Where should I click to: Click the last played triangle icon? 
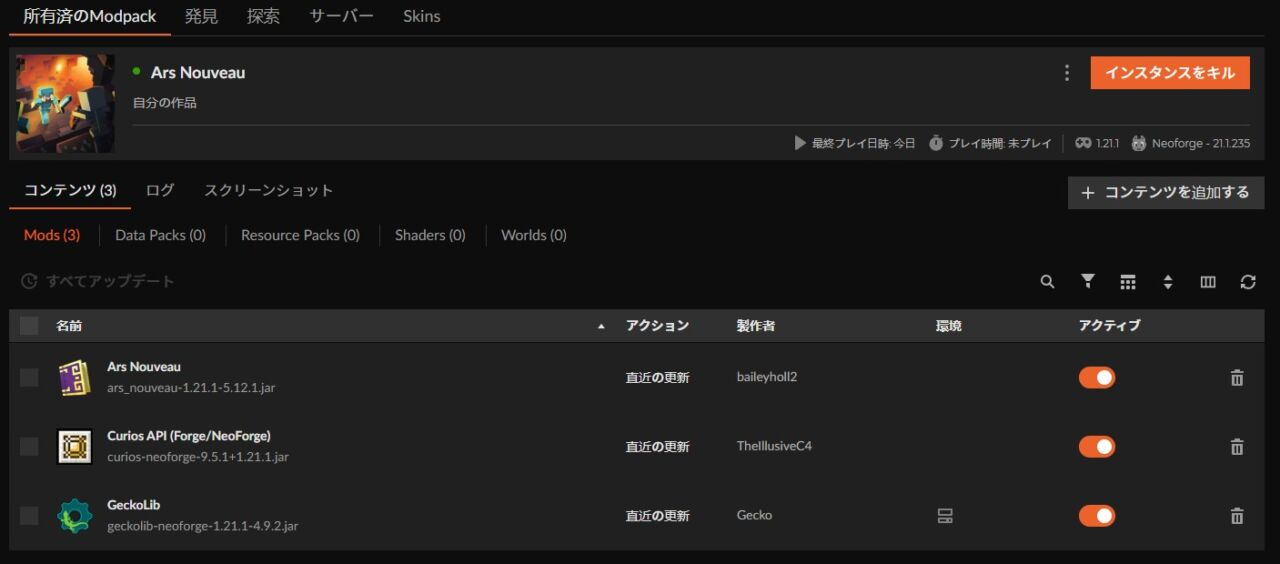click(800, 143)
